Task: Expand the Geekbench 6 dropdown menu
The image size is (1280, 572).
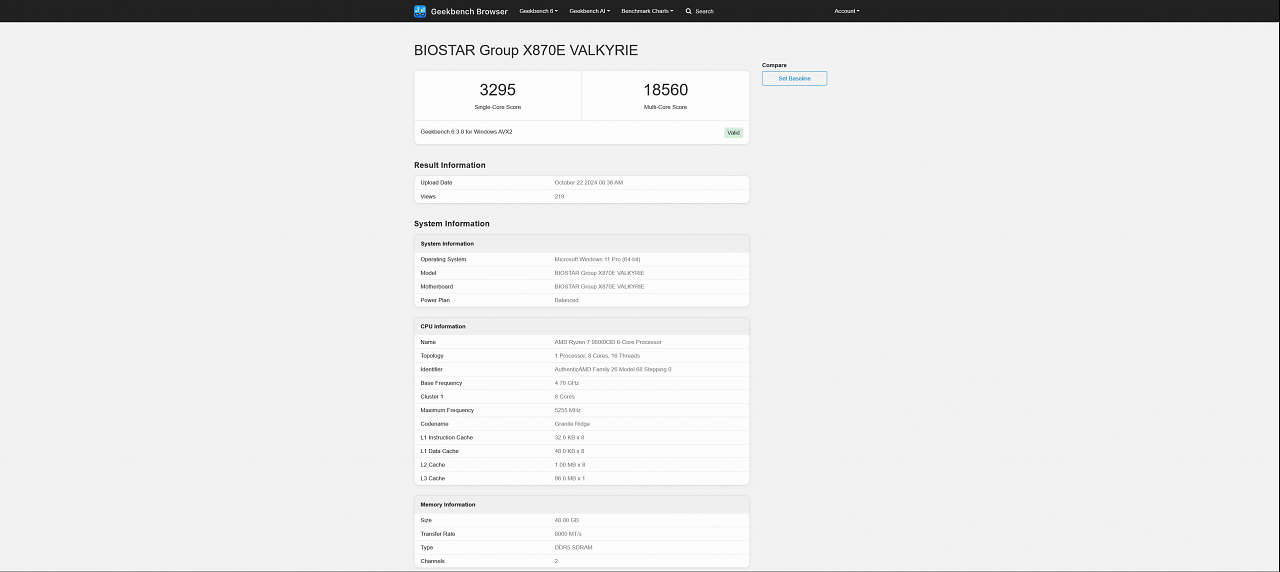Action: tap(538, 11)
